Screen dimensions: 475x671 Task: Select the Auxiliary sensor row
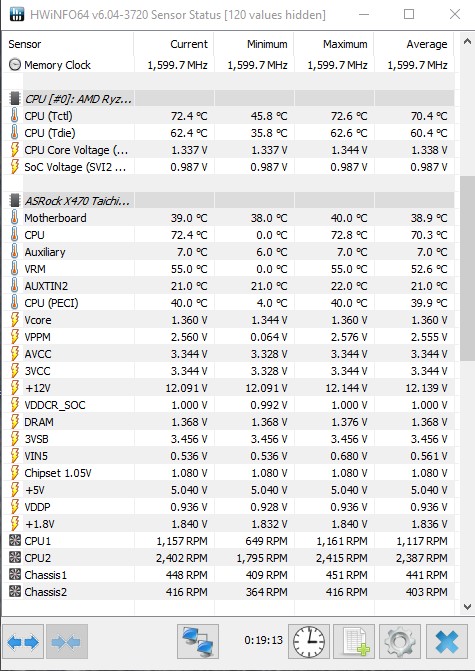coord(230,252)
